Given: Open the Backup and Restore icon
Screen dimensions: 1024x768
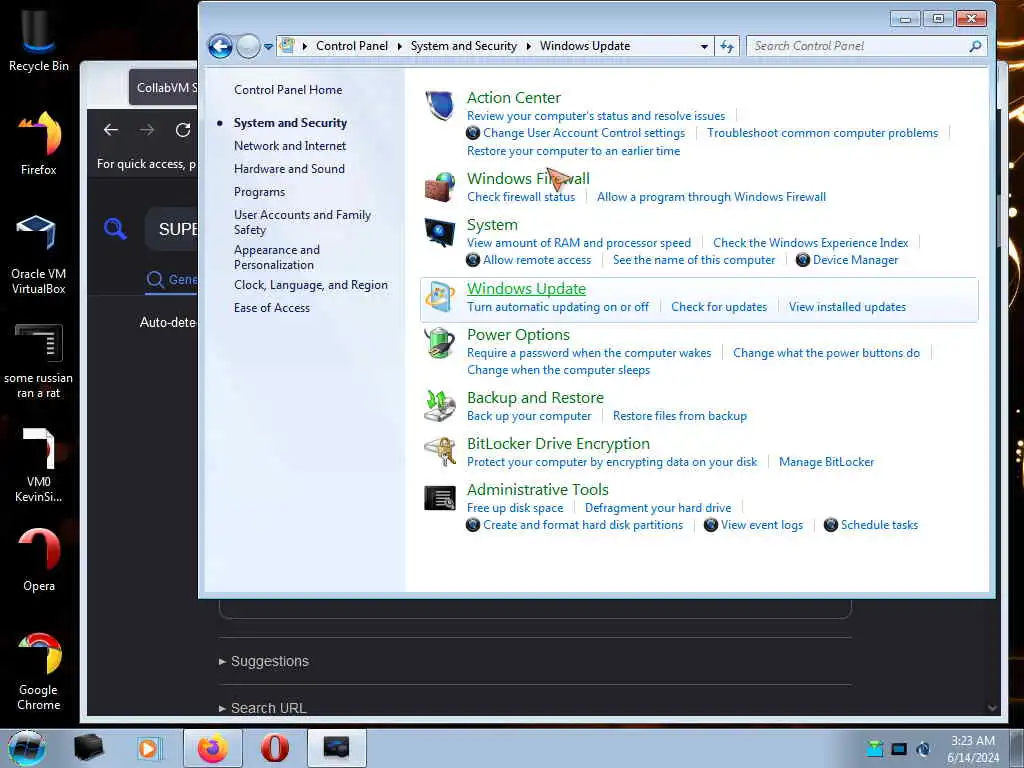Looking at the screenshot, I should (x=440, y=406).
